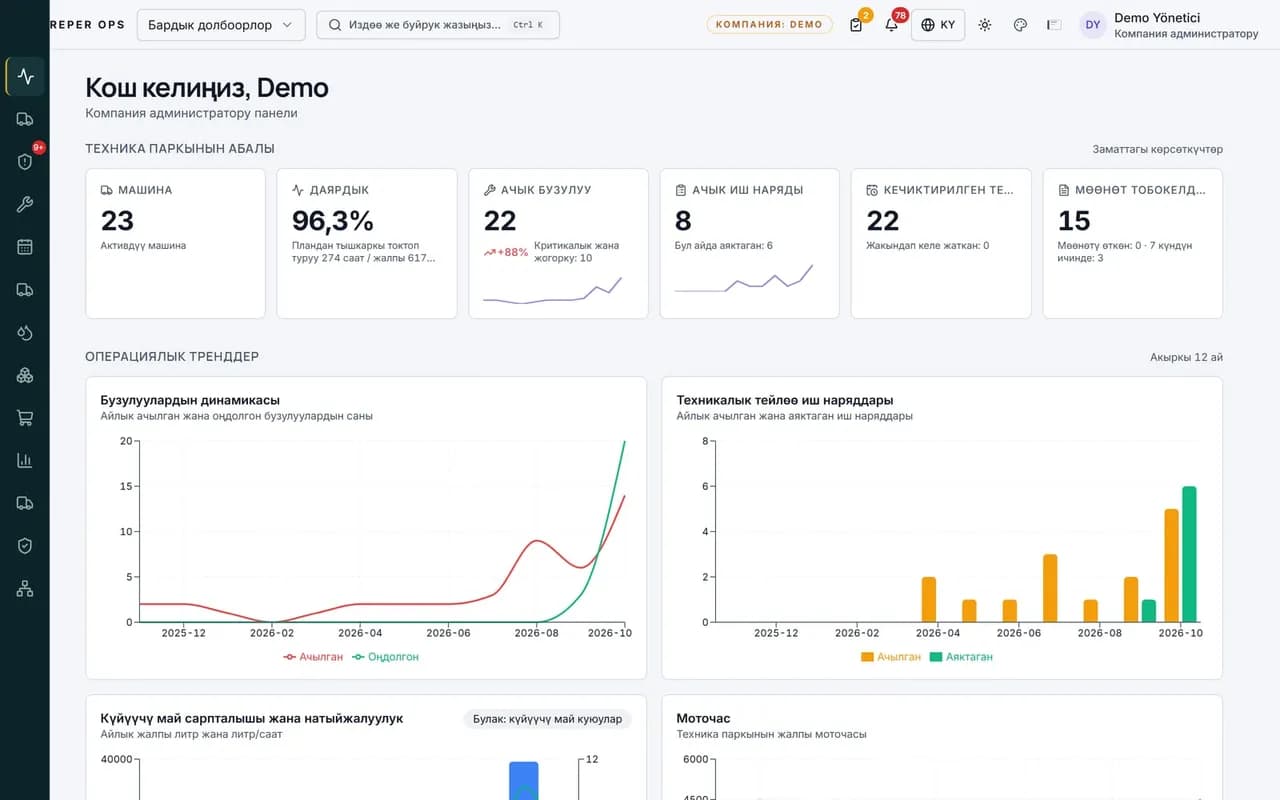Toggle light mode with the sun icon
The height and width of the screenshot is (800, 1280).
pos(985,25)
